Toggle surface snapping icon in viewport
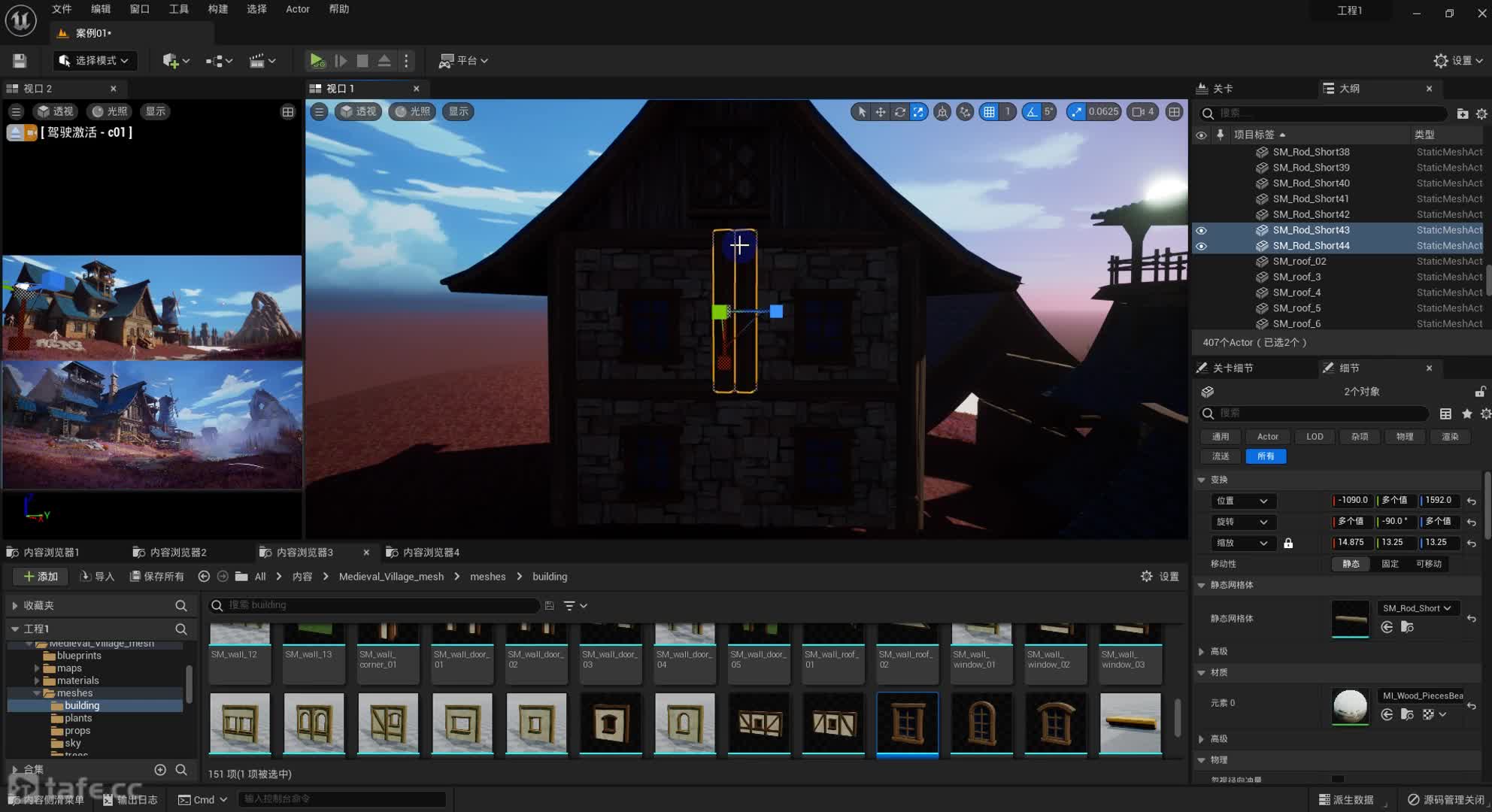Viewport: 1492px width, 812px height. [x=965, y=112]
